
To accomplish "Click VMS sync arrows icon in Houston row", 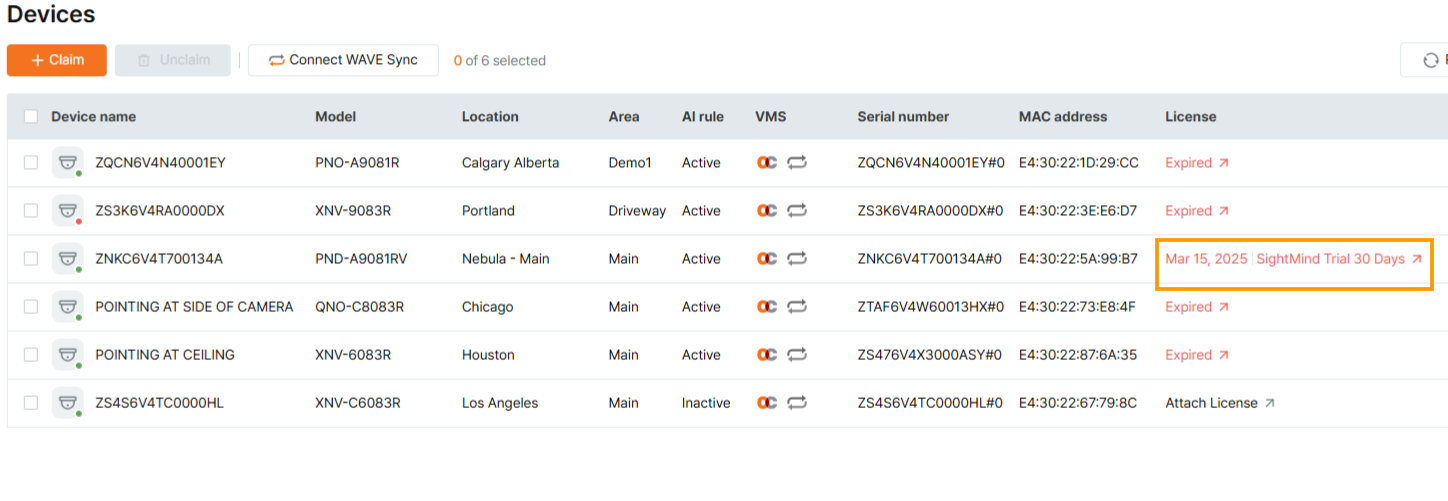I will coord(797,355).
